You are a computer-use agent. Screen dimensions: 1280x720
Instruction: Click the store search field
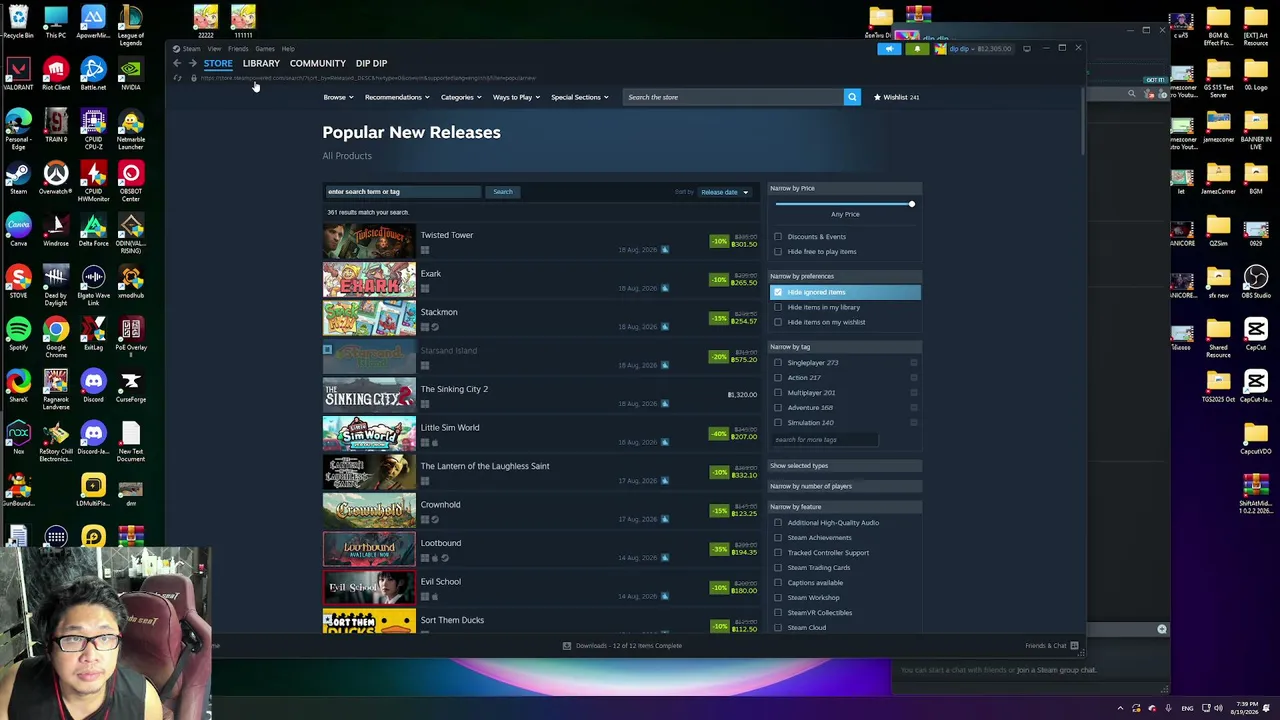(733, 97)
